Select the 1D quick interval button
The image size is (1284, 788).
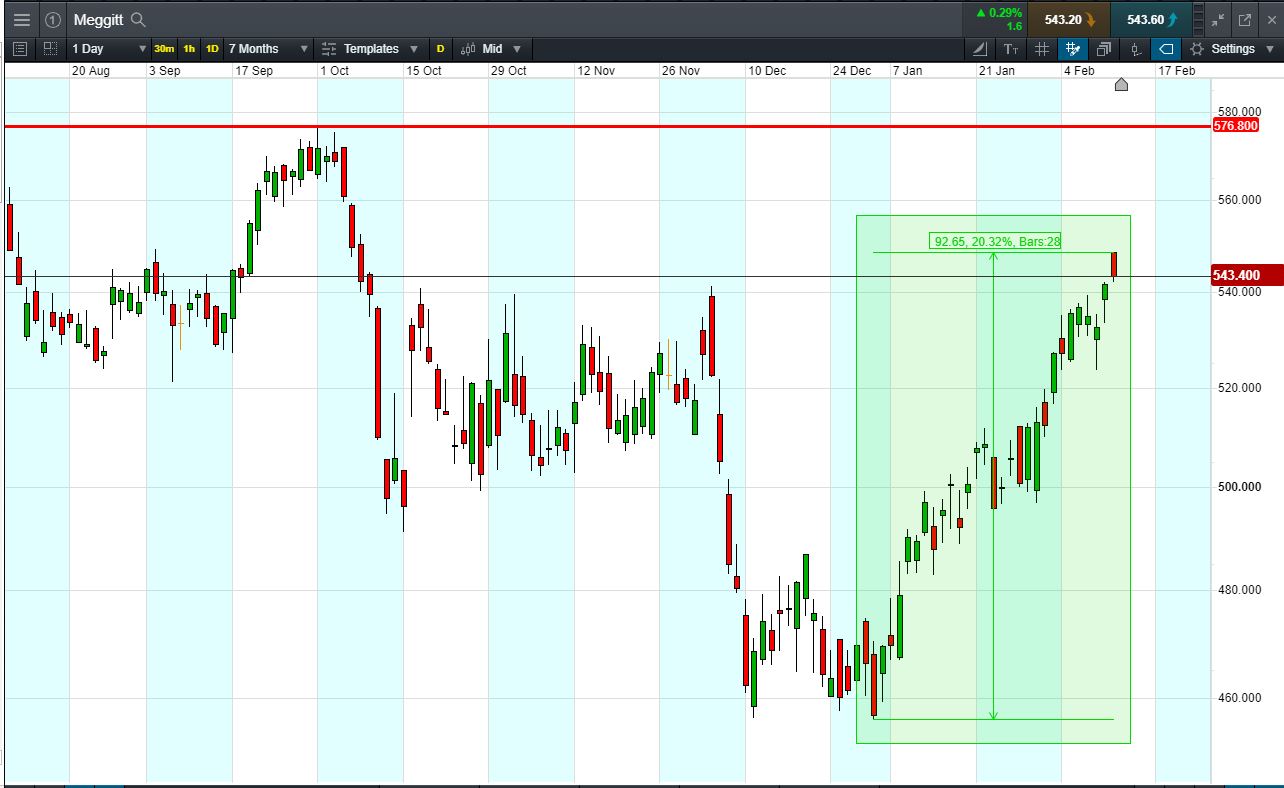click(x=212, y=49)
